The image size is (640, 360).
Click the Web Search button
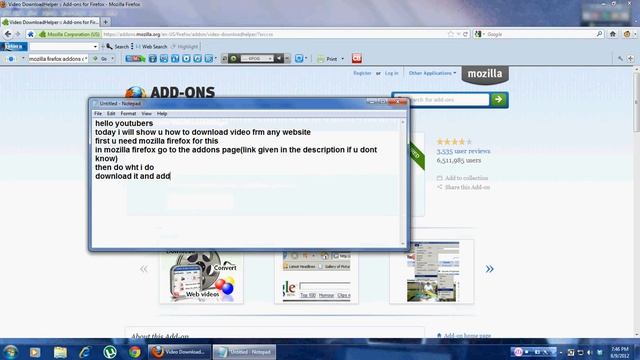(x=151, y=47)
